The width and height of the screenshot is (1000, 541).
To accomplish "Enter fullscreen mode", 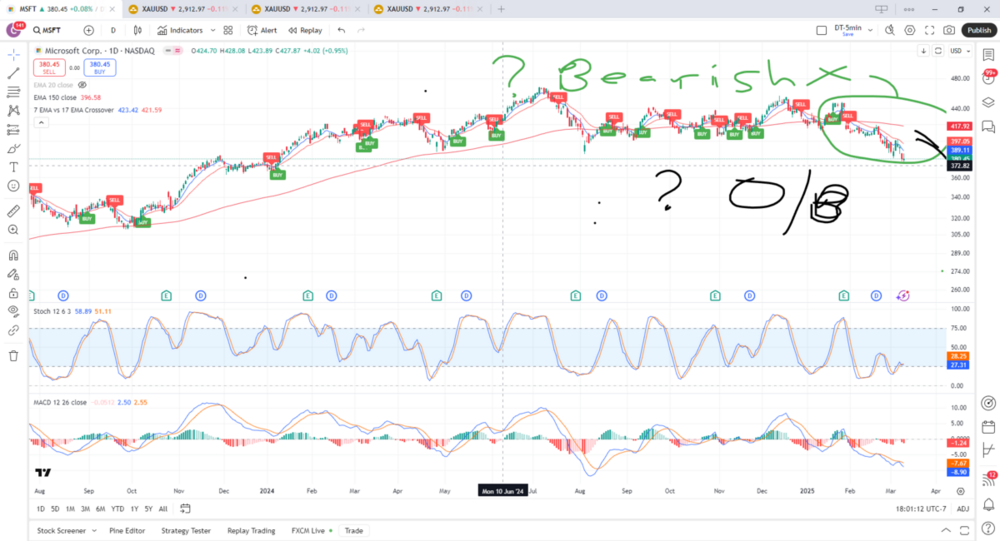I will click(930, 30).
